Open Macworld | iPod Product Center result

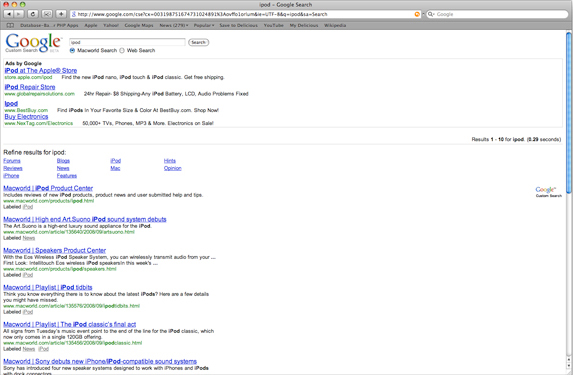(48, 188)
